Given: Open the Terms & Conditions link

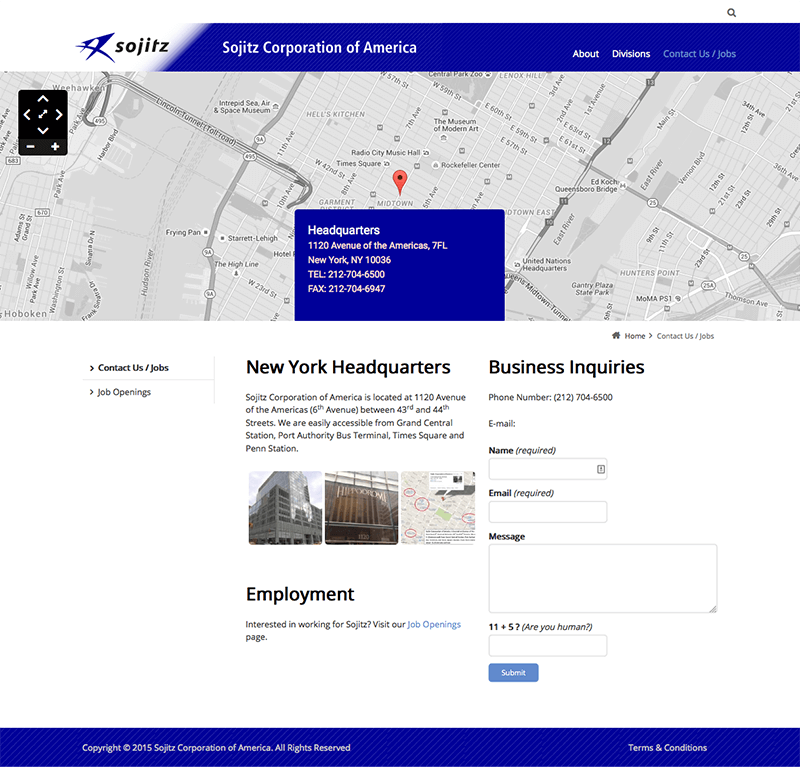Looking at the screenshot, I should [667, 747].
